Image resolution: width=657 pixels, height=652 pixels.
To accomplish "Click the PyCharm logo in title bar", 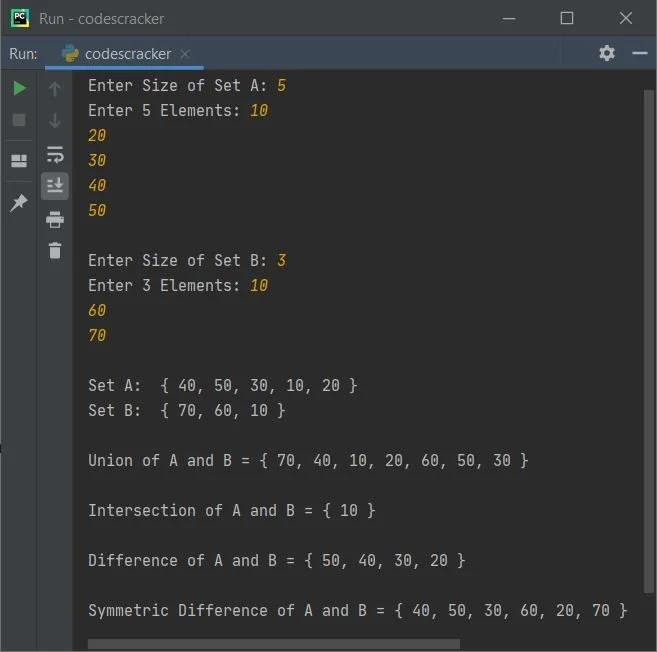I will 20,18.
